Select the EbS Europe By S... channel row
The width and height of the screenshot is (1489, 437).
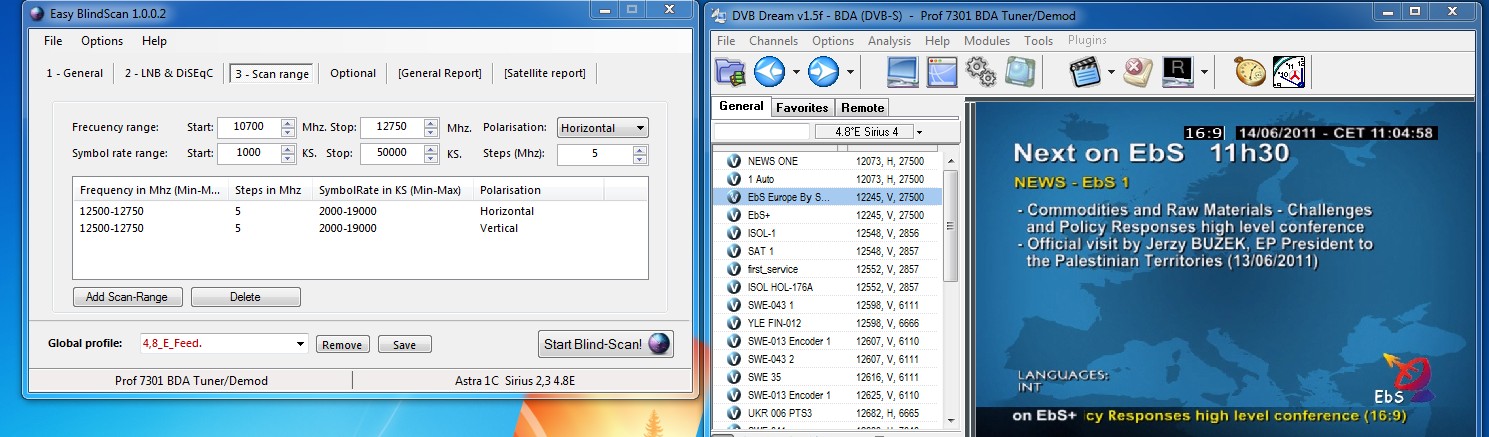coord(828,197)
